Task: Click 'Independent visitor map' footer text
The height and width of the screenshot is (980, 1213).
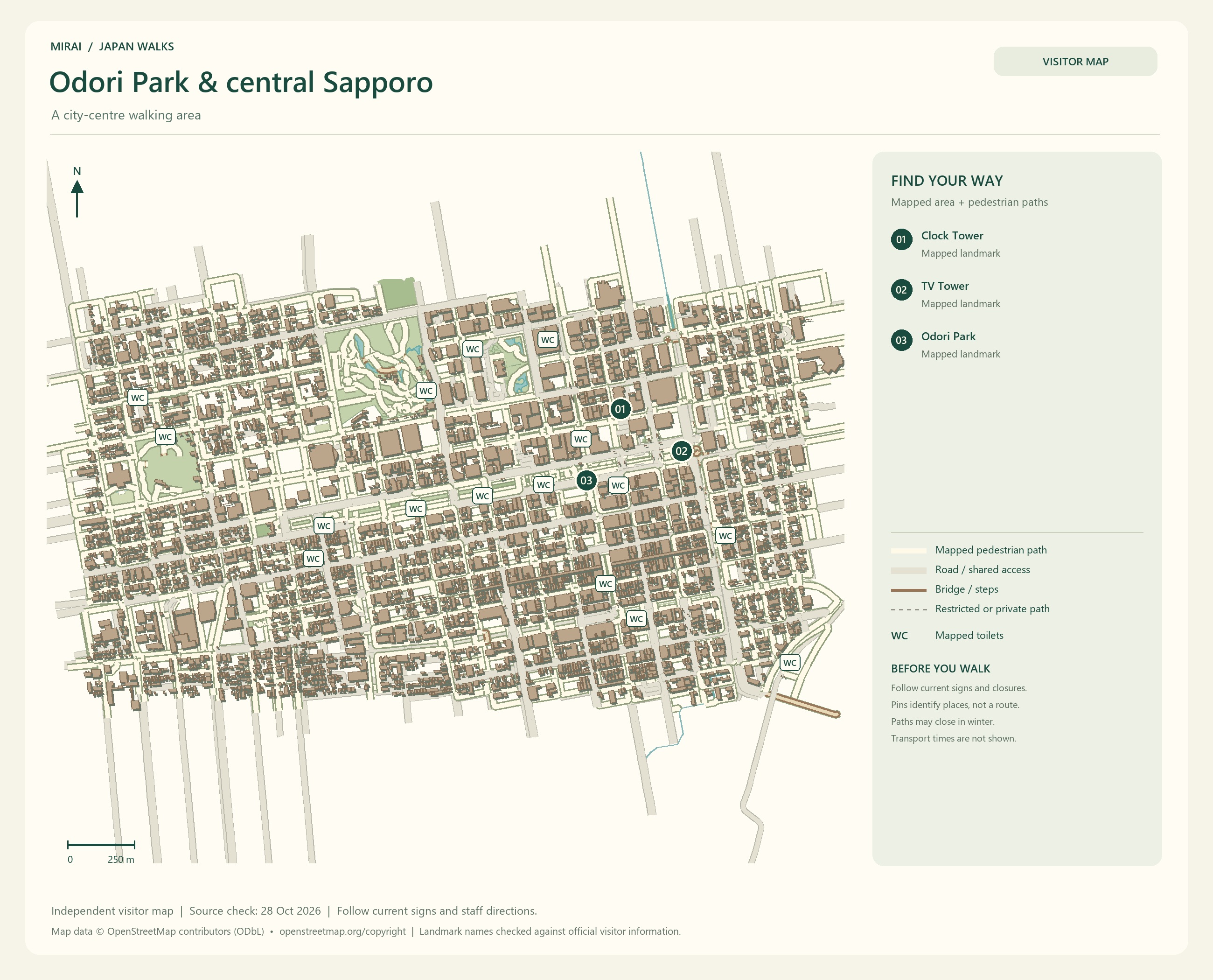Action: 112,911
